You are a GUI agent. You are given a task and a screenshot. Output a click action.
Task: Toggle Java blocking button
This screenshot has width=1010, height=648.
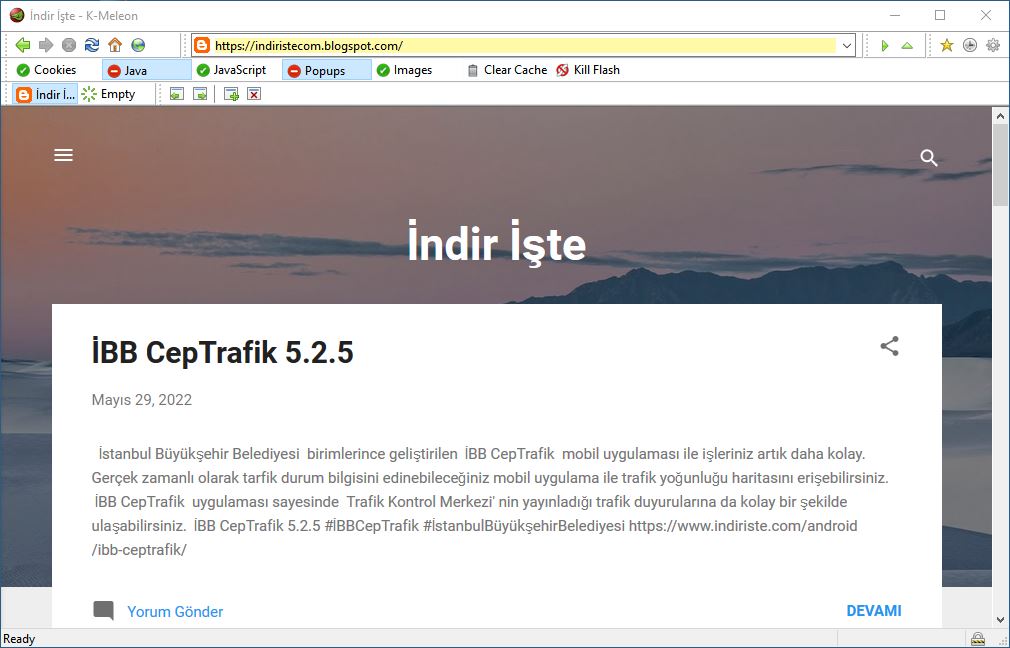[147, 70]
